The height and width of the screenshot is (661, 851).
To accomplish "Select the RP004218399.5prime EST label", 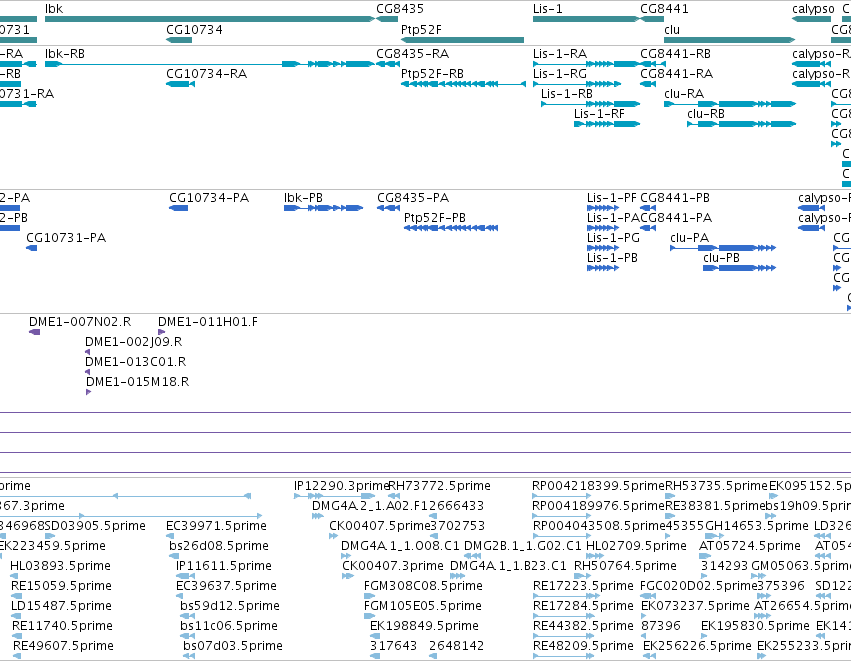I will pos(598,486).
